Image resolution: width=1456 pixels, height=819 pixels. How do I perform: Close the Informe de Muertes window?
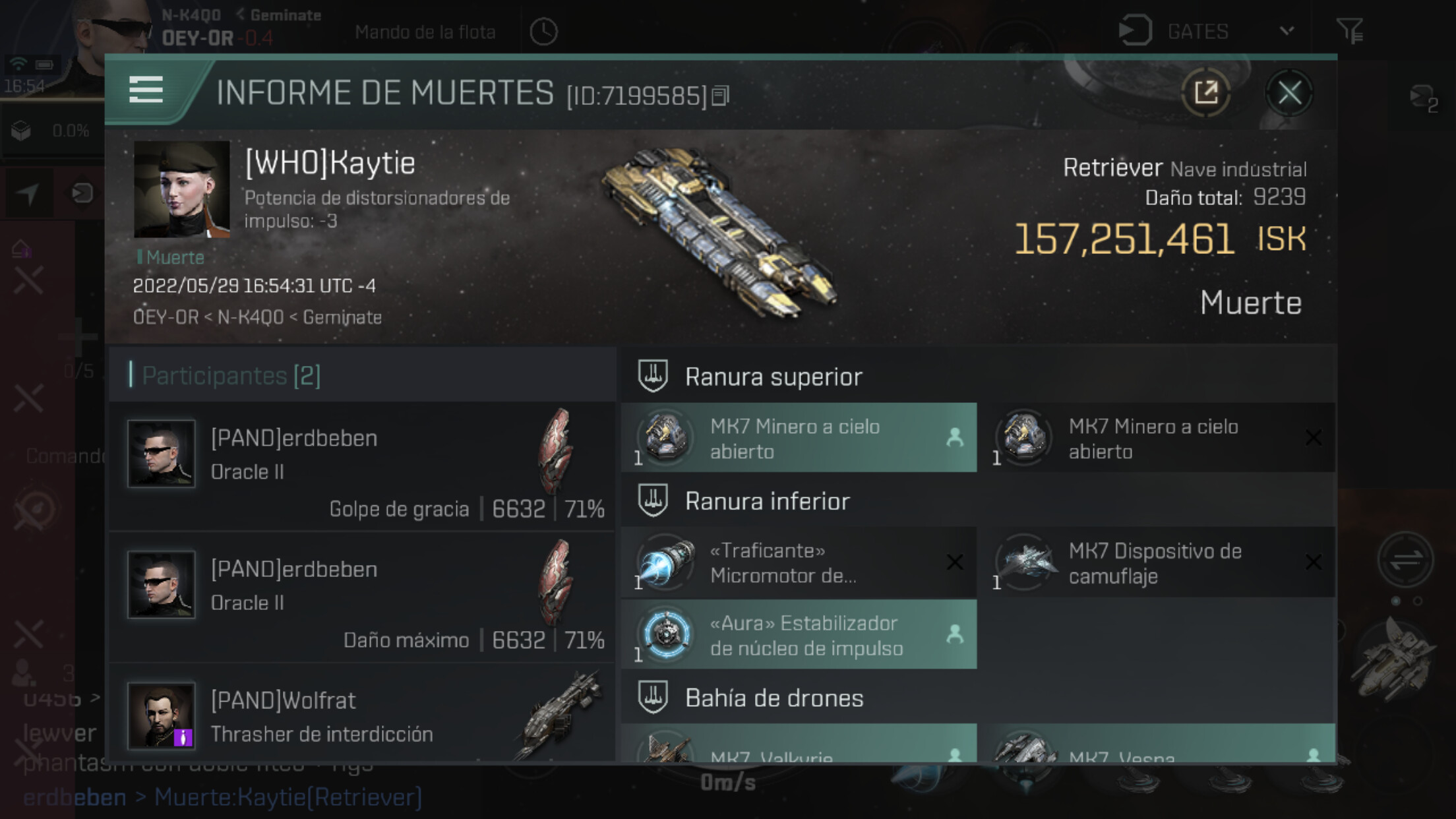1289,92
